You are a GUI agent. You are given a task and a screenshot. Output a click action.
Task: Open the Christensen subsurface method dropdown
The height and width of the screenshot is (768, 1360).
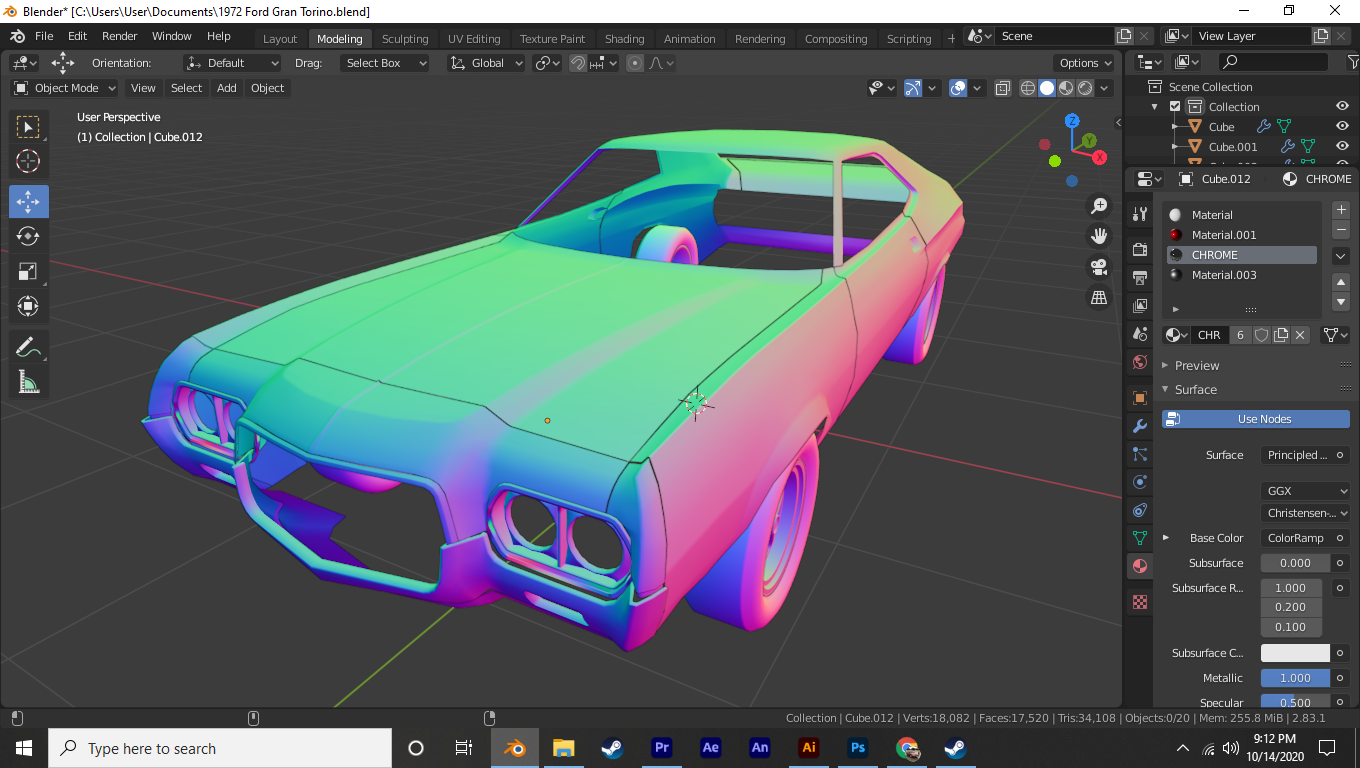tap(1305, 513)
